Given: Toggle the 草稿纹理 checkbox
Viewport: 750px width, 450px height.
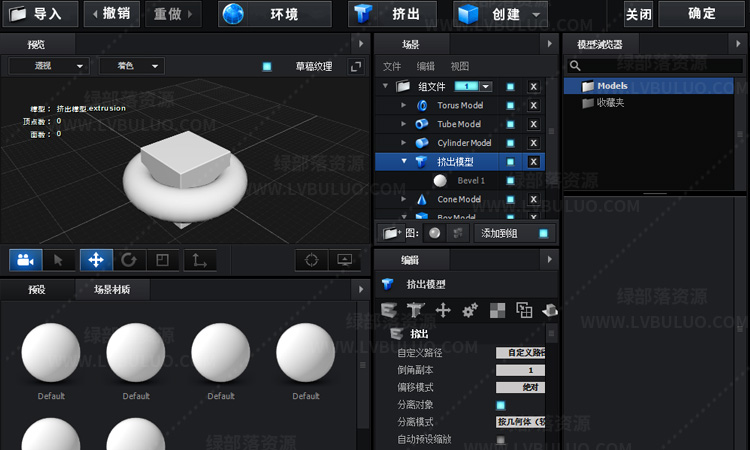Looking at the screenshot, I should coord(267,66).
